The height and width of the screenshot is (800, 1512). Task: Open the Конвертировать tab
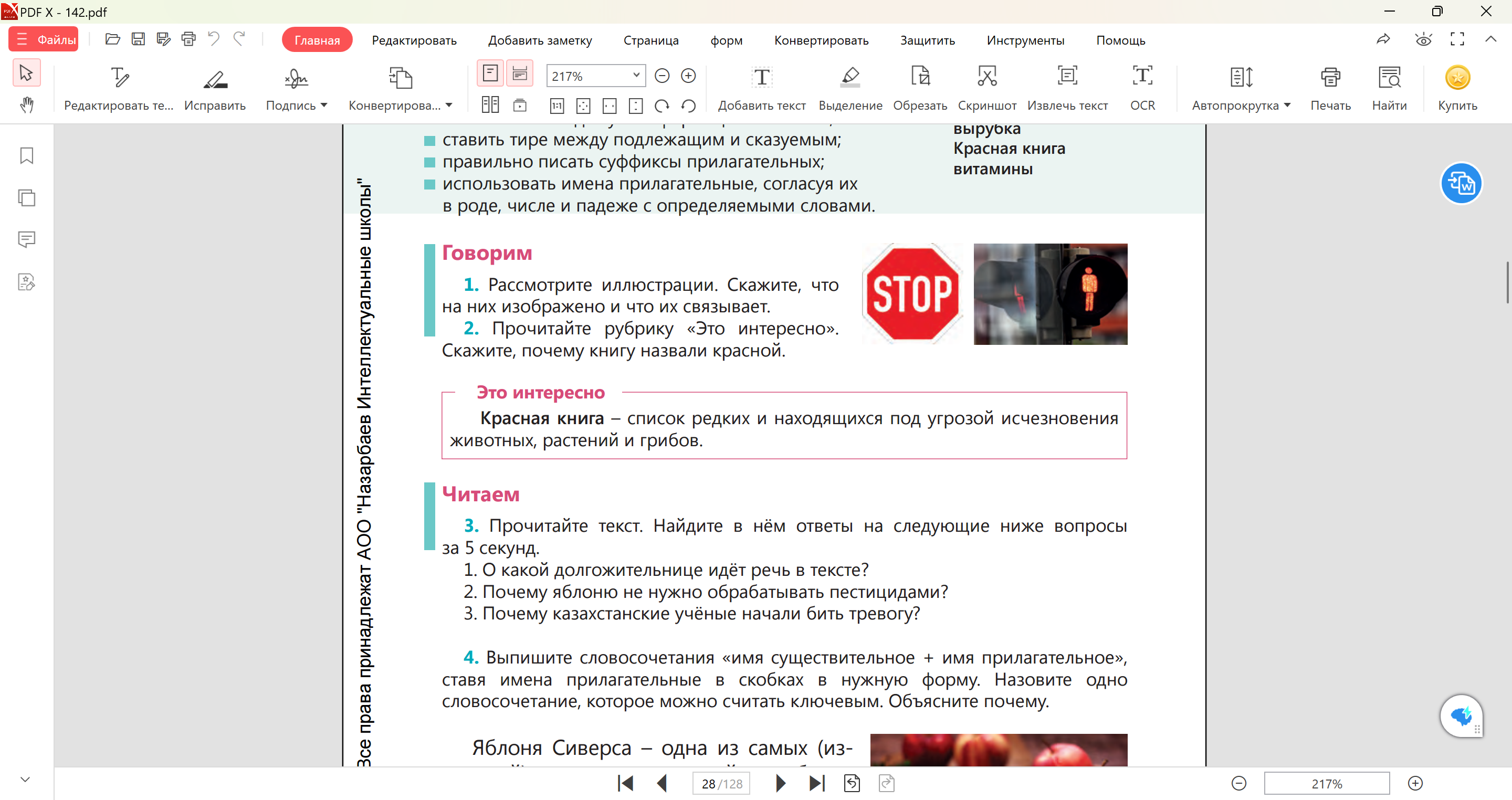[x=821, y=40]
